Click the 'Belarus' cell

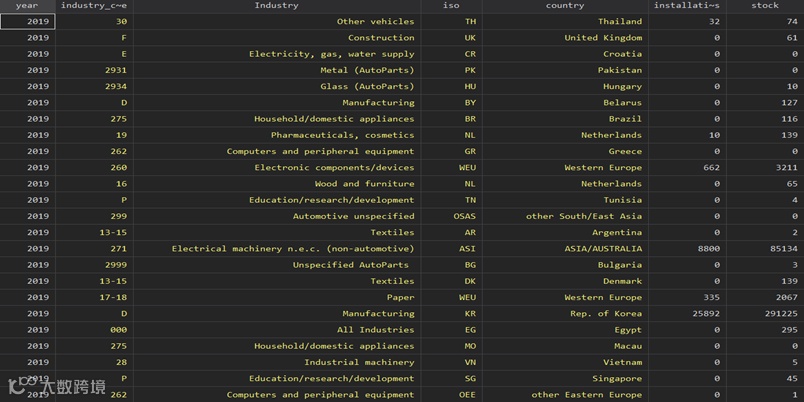565,103
